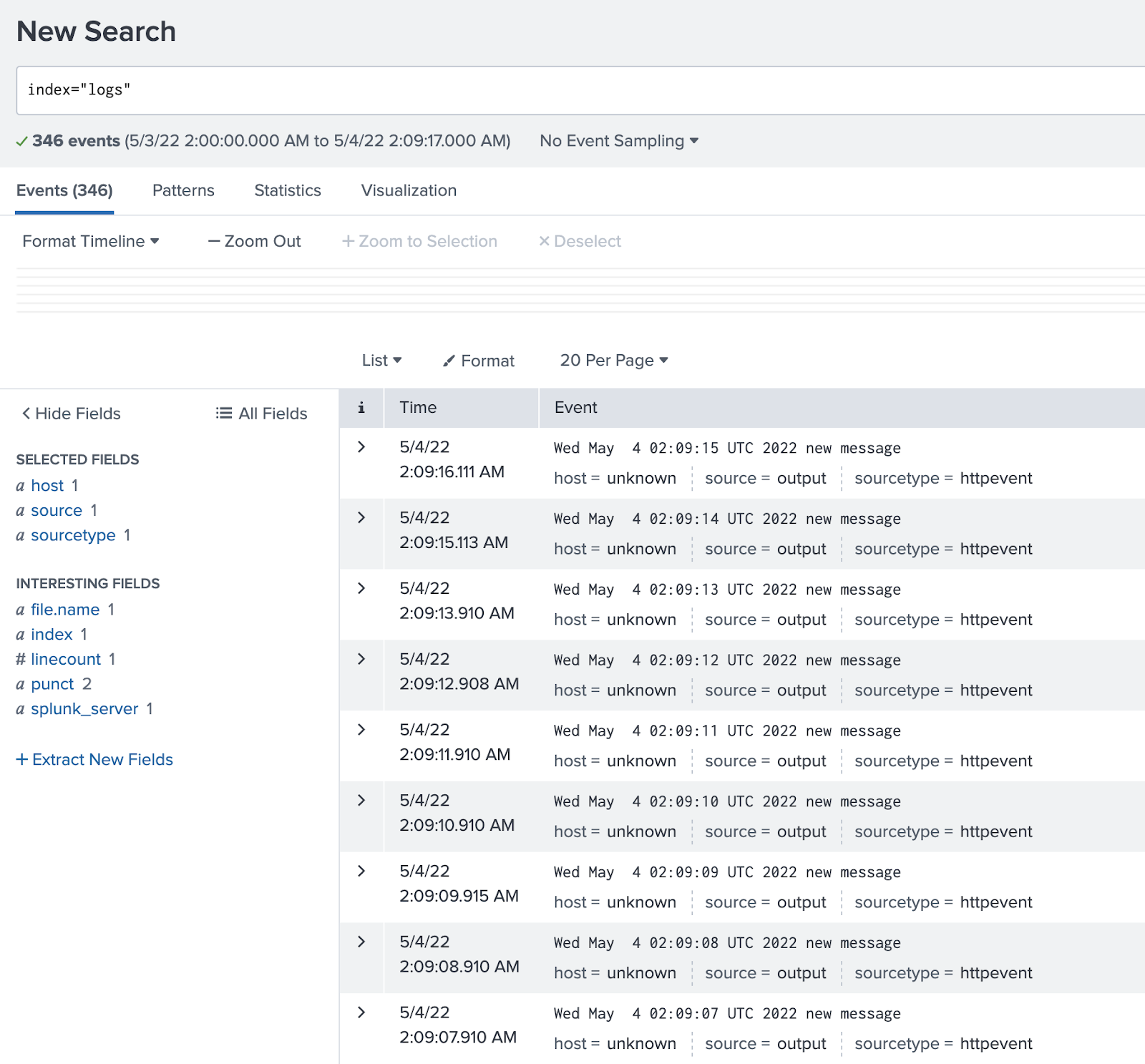
Task: Open the List view selector
Action: tap(381, 360)
